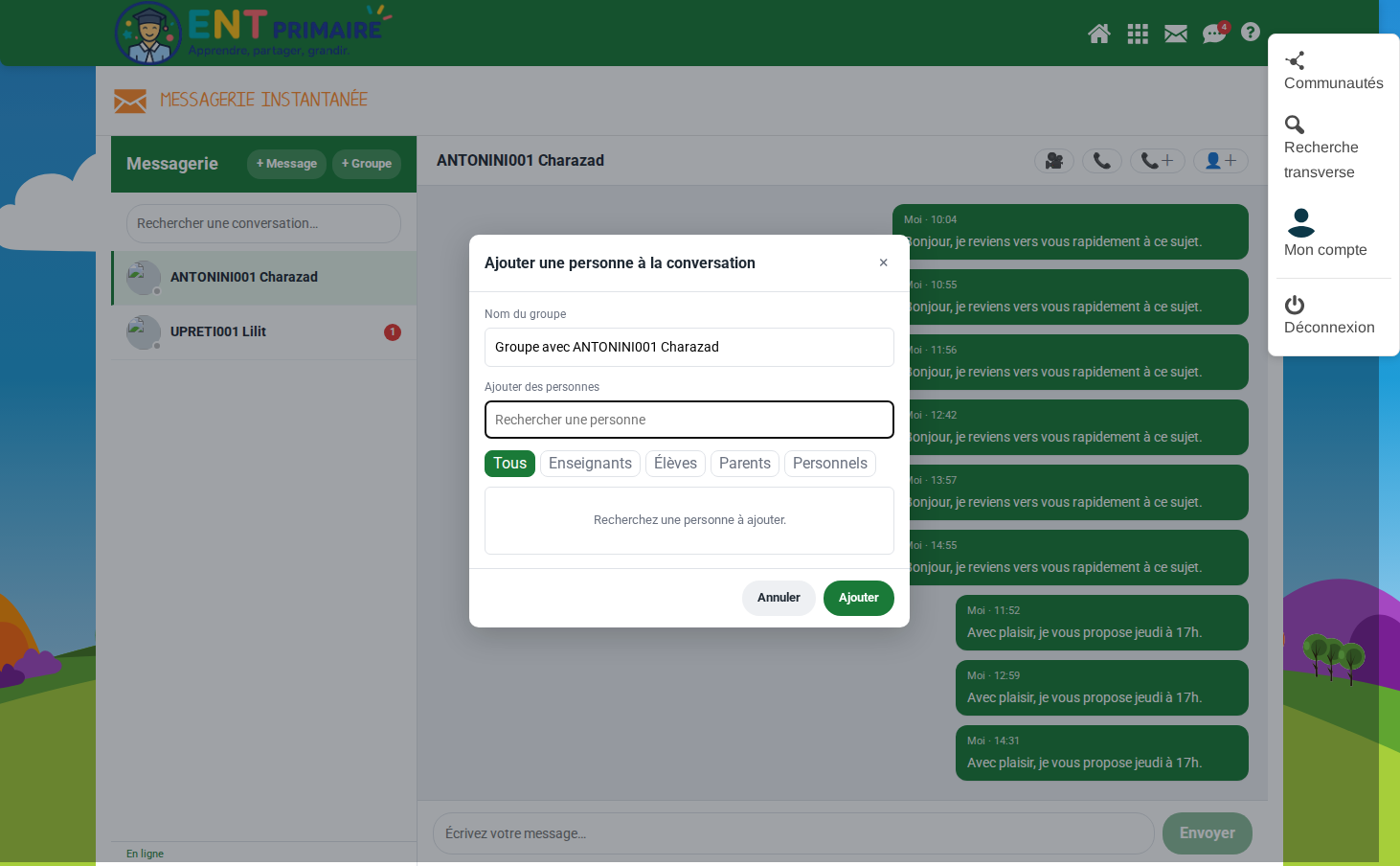
Task: Open the applications grid icon
Action: coord(1138,34)
